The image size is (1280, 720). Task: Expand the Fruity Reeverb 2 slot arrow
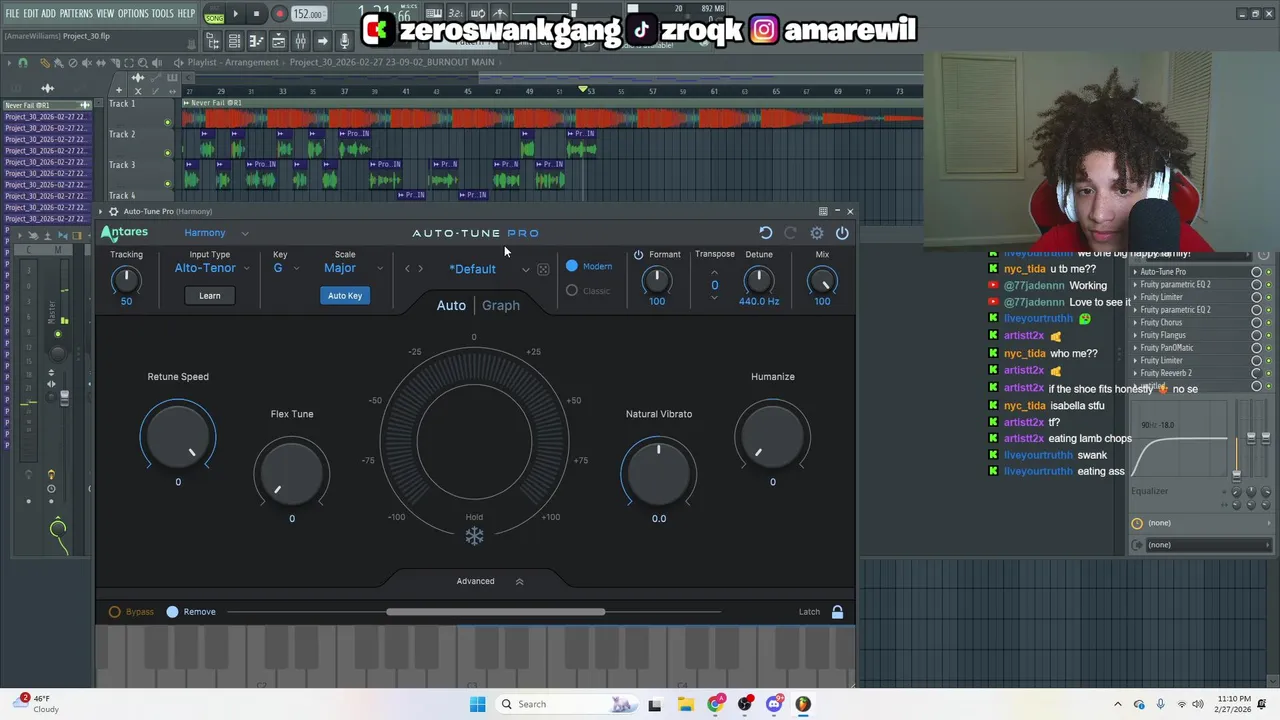pos(1135,373)
